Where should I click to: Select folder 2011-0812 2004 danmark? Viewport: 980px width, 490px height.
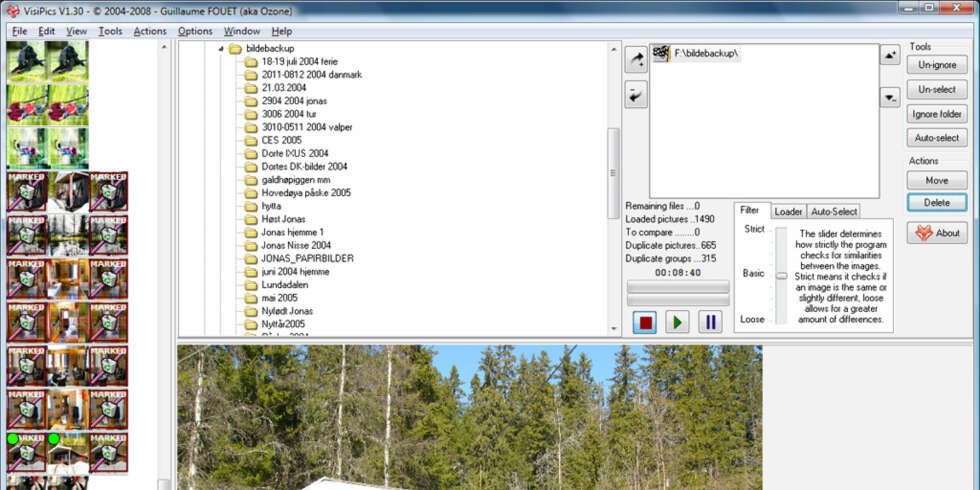tap(312, 74)
